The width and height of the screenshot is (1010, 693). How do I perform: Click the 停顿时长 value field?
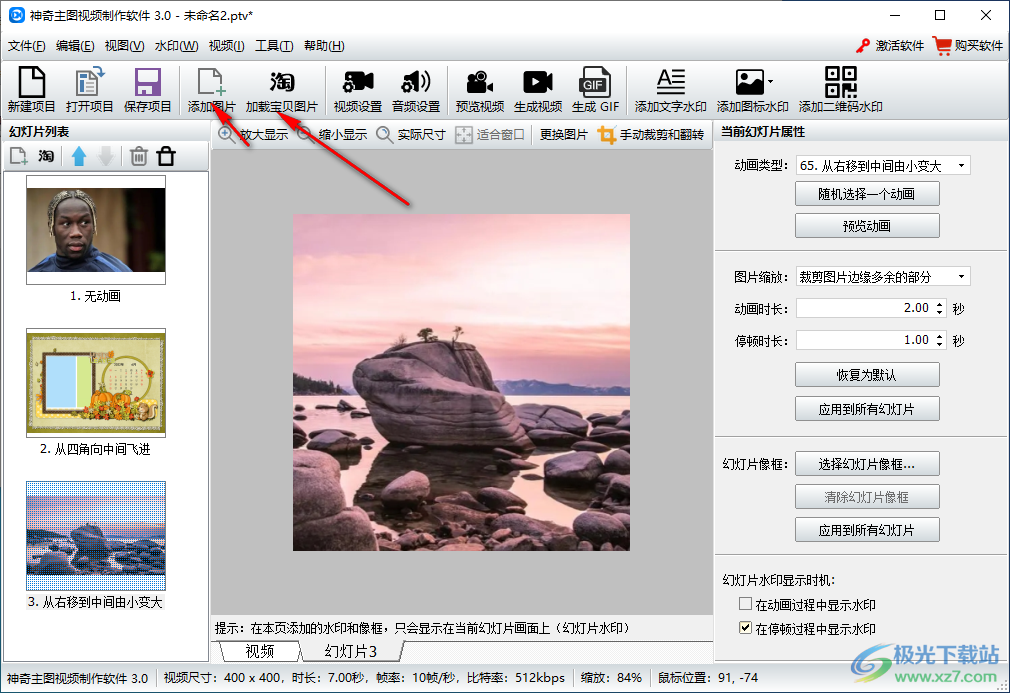click(864, 339)
